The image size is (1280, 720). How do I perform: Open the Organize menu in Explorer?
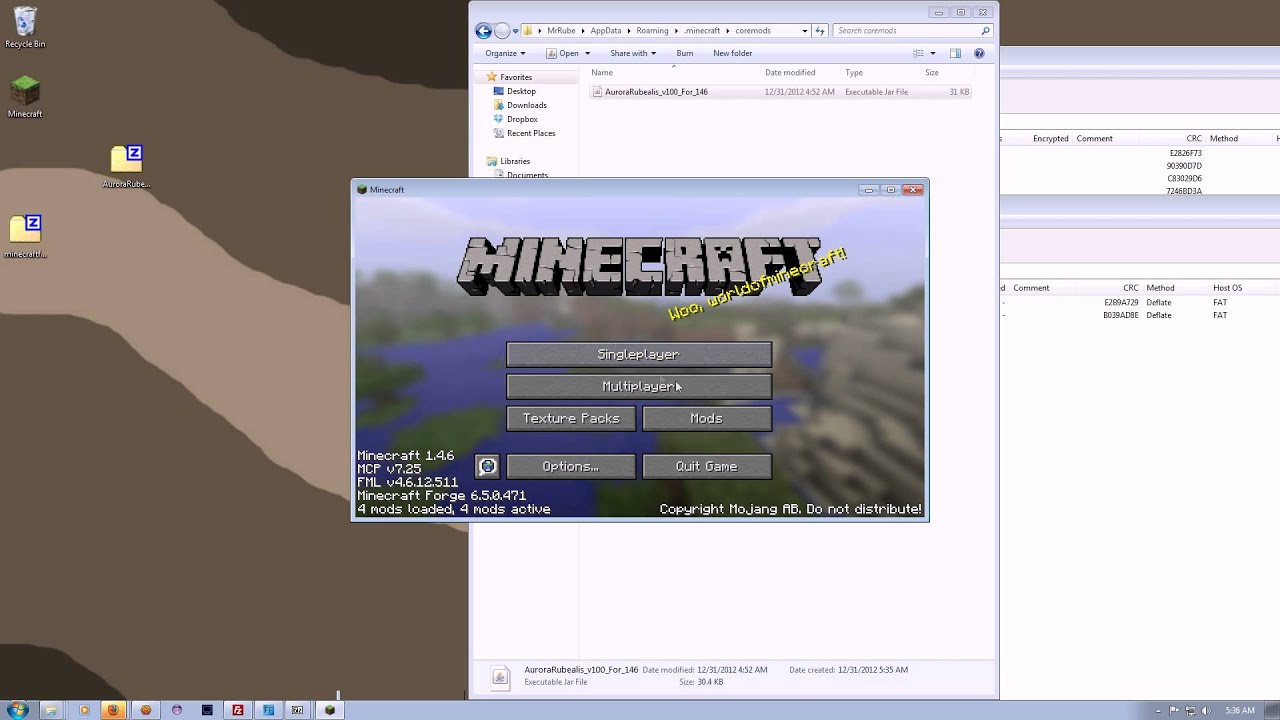tap(505, 53)
